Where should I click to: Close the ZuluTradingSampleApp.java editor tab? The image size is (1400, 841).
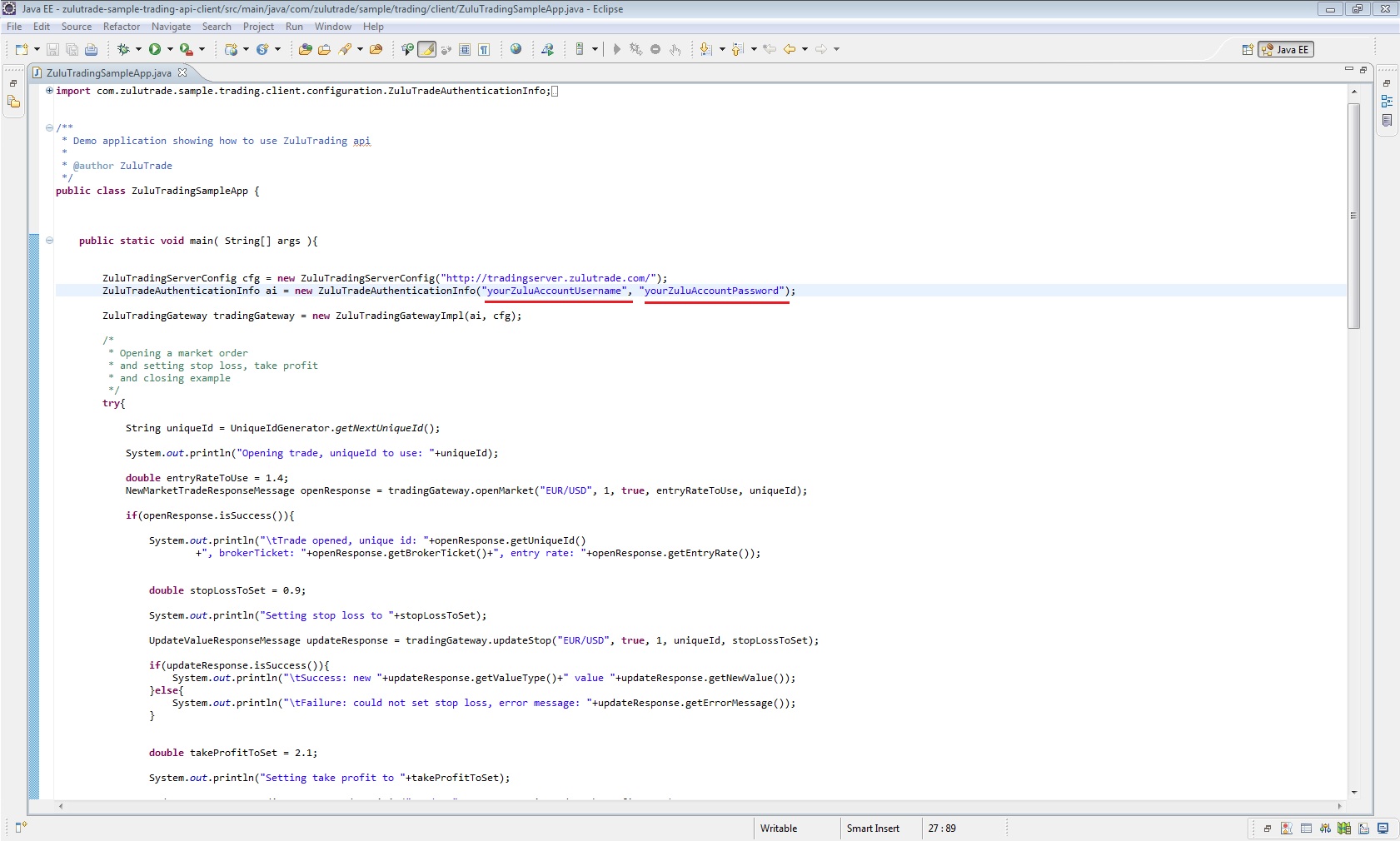[x=182, y=72]
